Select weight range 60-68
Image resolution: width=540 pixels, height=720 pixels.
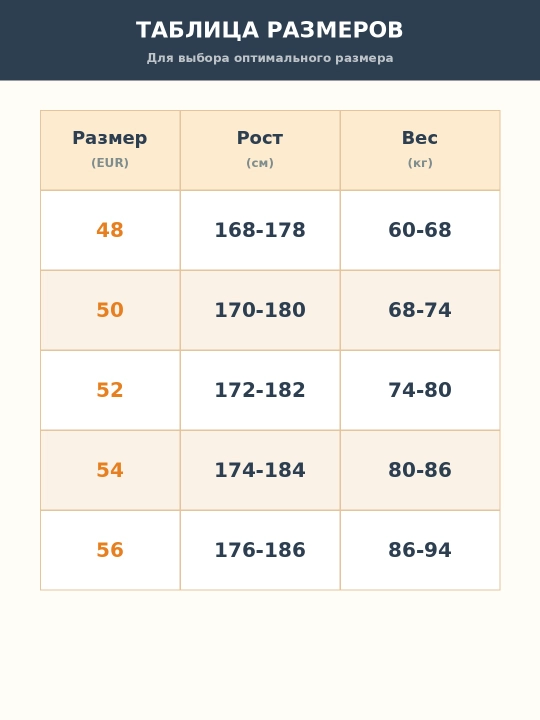[x=420, y=230]
